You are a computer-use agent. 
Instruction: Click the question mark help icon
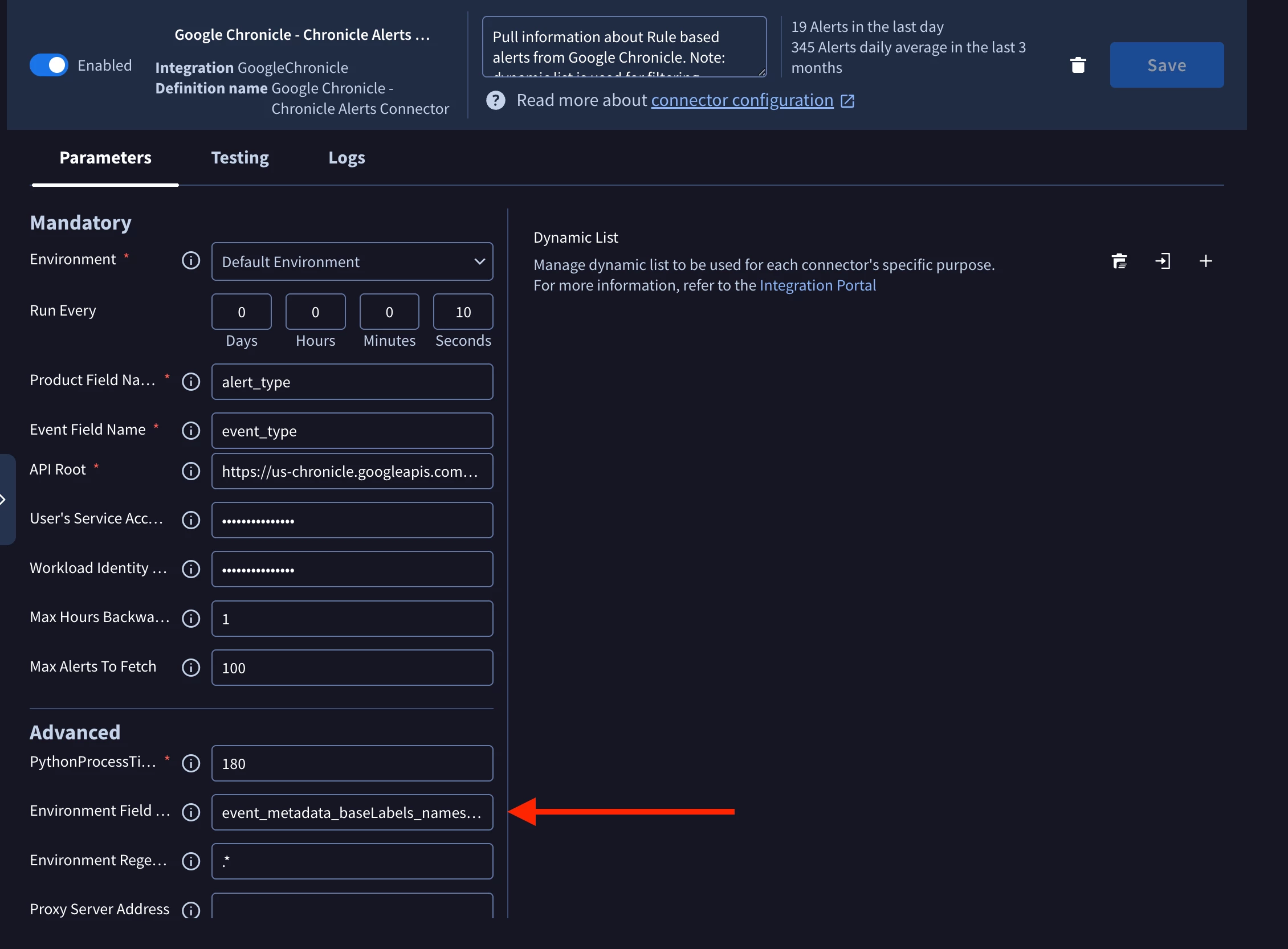coord(495,100)
